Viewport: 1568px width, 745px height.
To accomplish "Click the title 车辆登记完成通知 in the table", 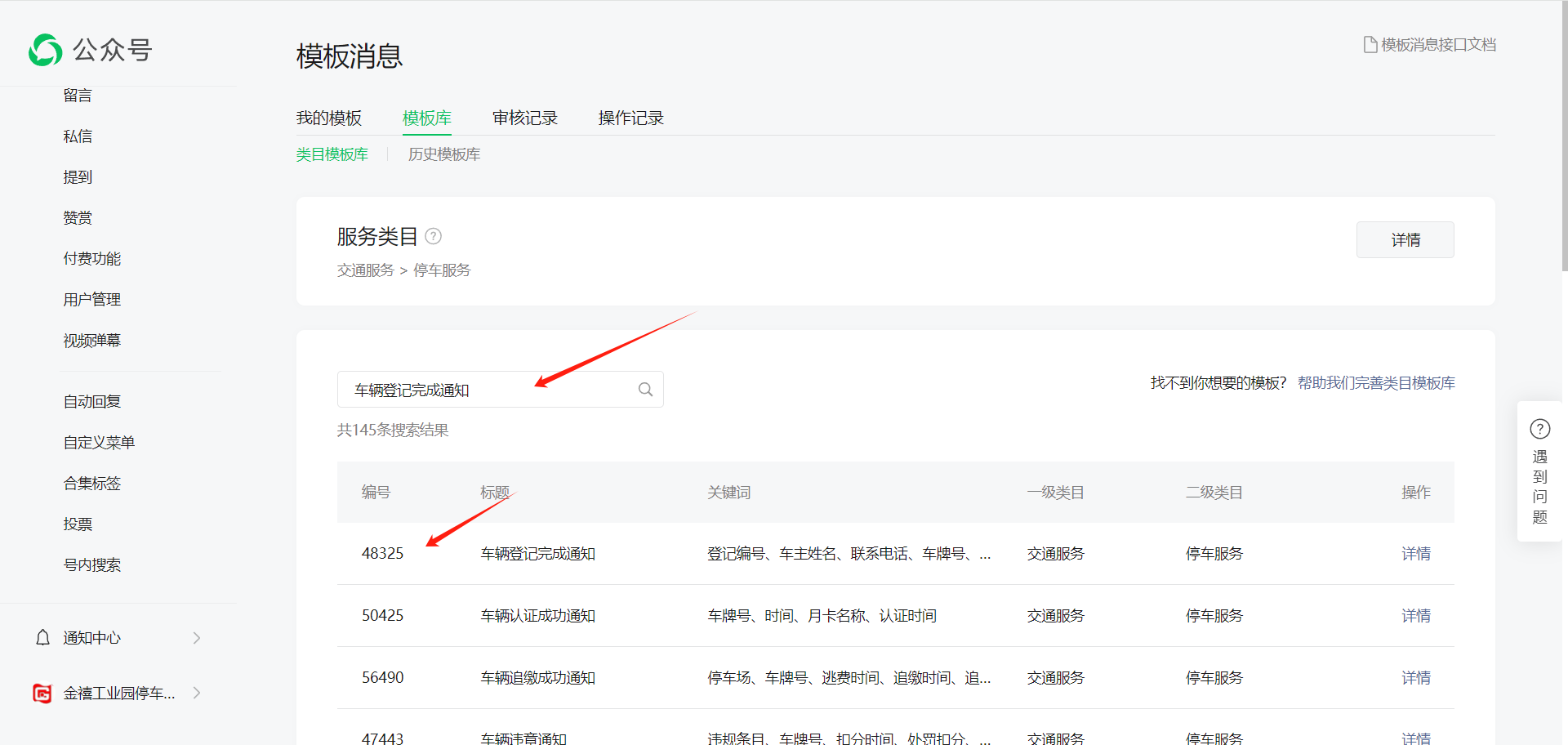I will (x=538, y=554).
